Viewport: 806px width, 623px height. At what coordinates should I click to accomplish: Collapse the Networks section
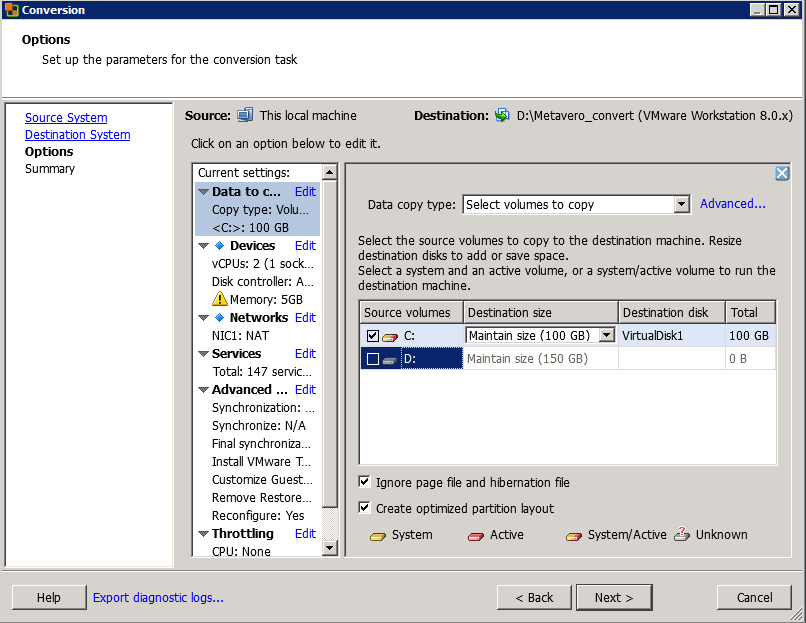click(x=204, y=318)
